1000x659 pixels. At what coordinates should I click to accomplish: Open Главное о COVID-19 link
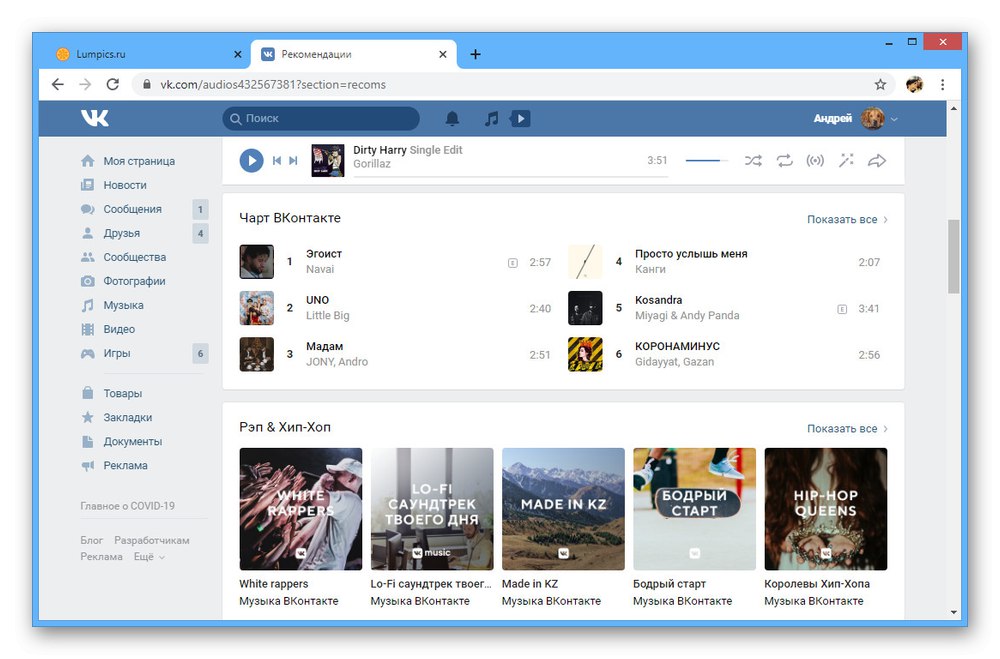point(128,506)
